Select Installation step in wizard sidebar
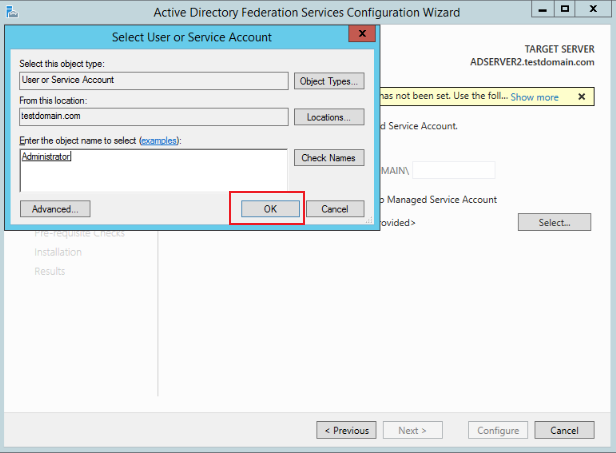The image size is (616, 453). tap(58, 252)
